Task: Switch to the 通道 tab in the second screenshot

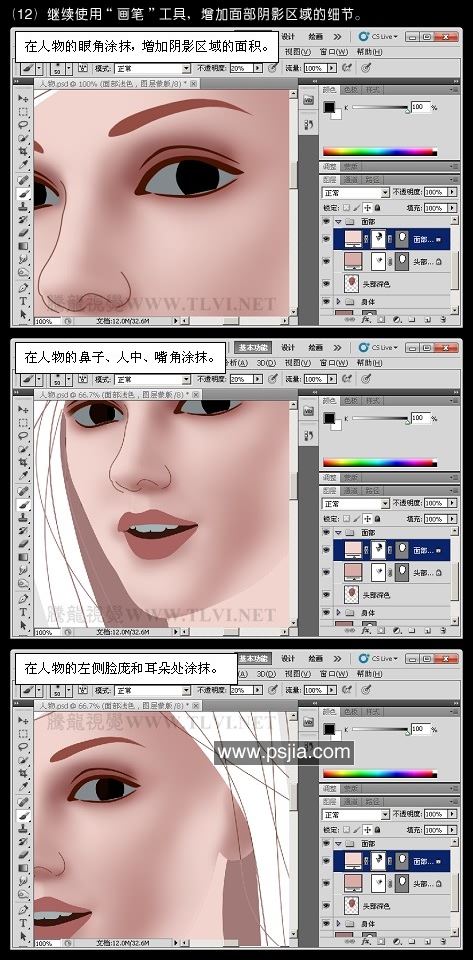Action: click(350, 490)
